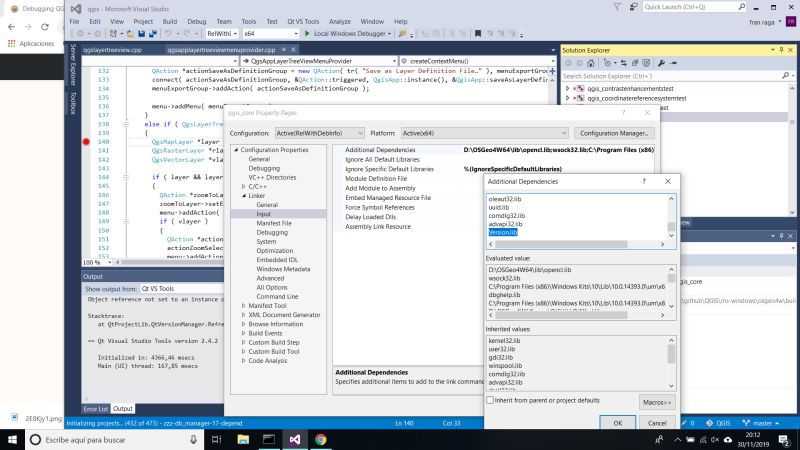This screenshot has width=800, height=450.
Task: Open Chrome from the taskbar
Action: coord(320,439)
